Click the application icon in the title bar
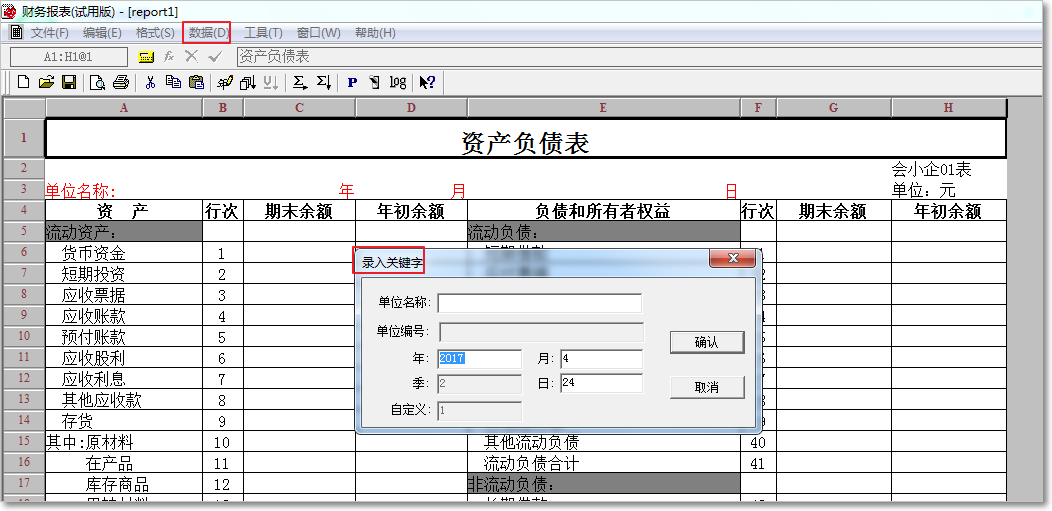The width and height of the screenshot is (1052, 511). tap(10, 11)
